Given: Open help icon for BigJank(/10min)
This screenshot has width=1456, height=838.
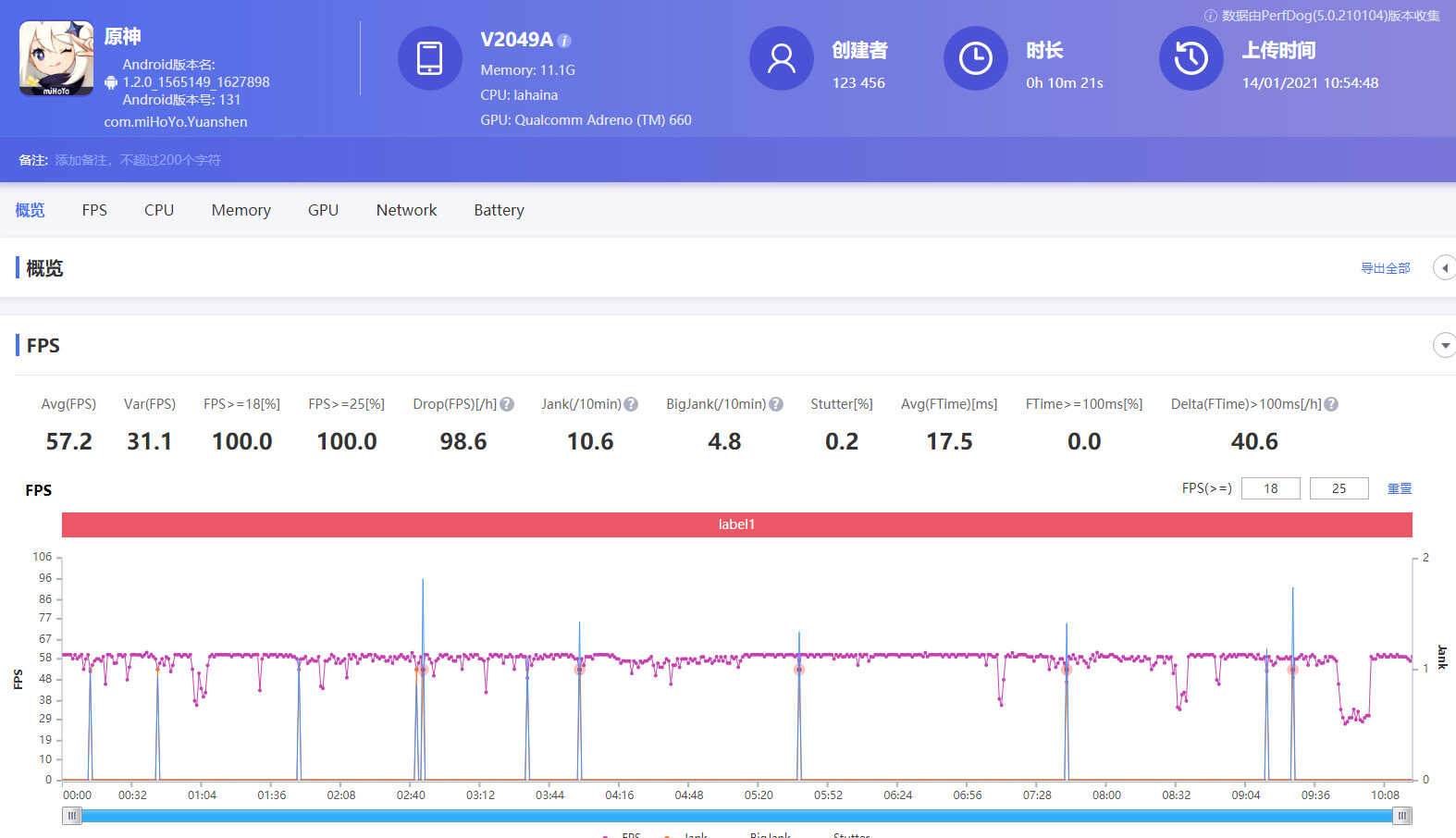Looking at the screenshot, I should point(776,404).
